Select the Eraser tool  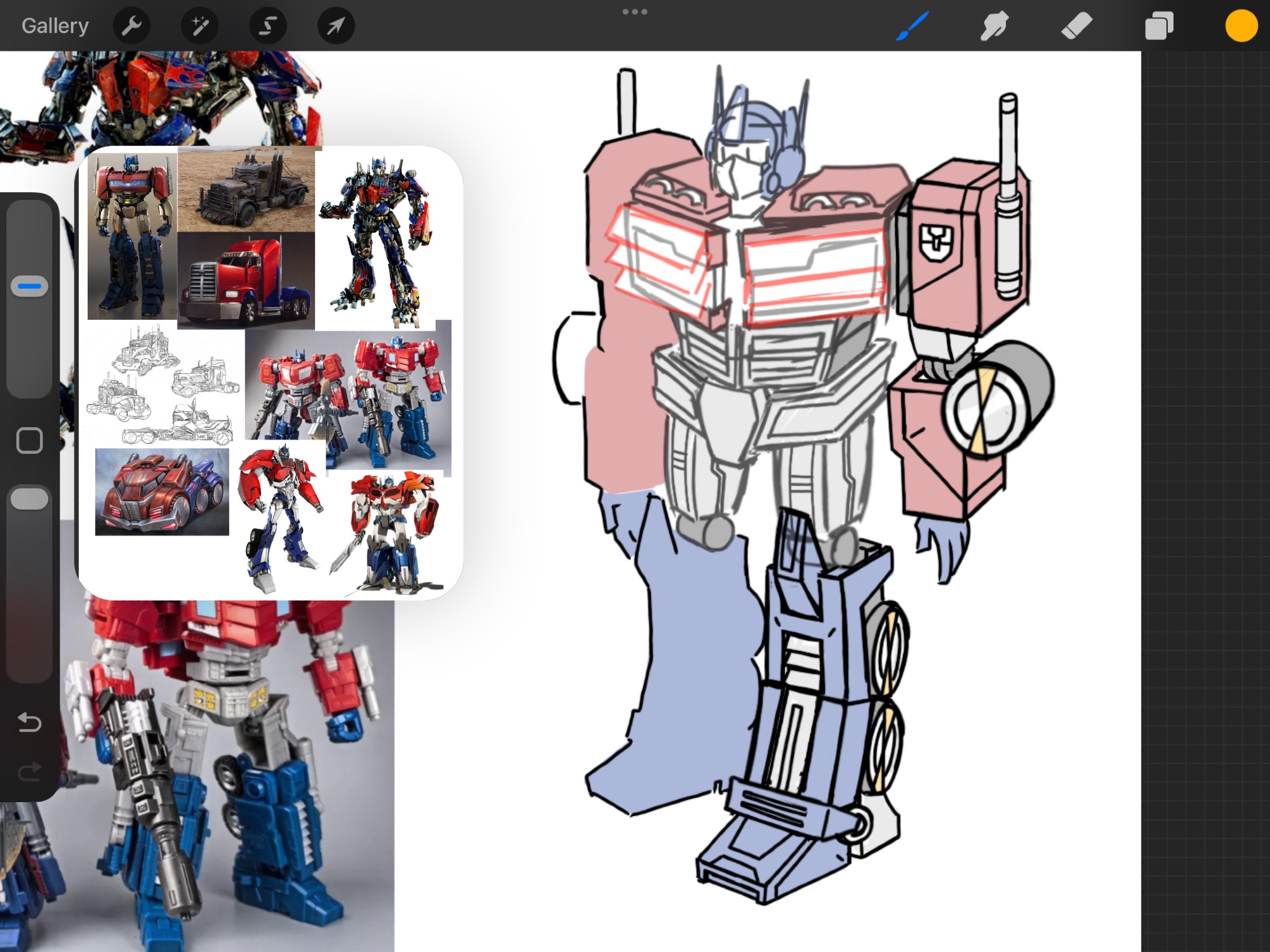click(x=1076, y=26)
